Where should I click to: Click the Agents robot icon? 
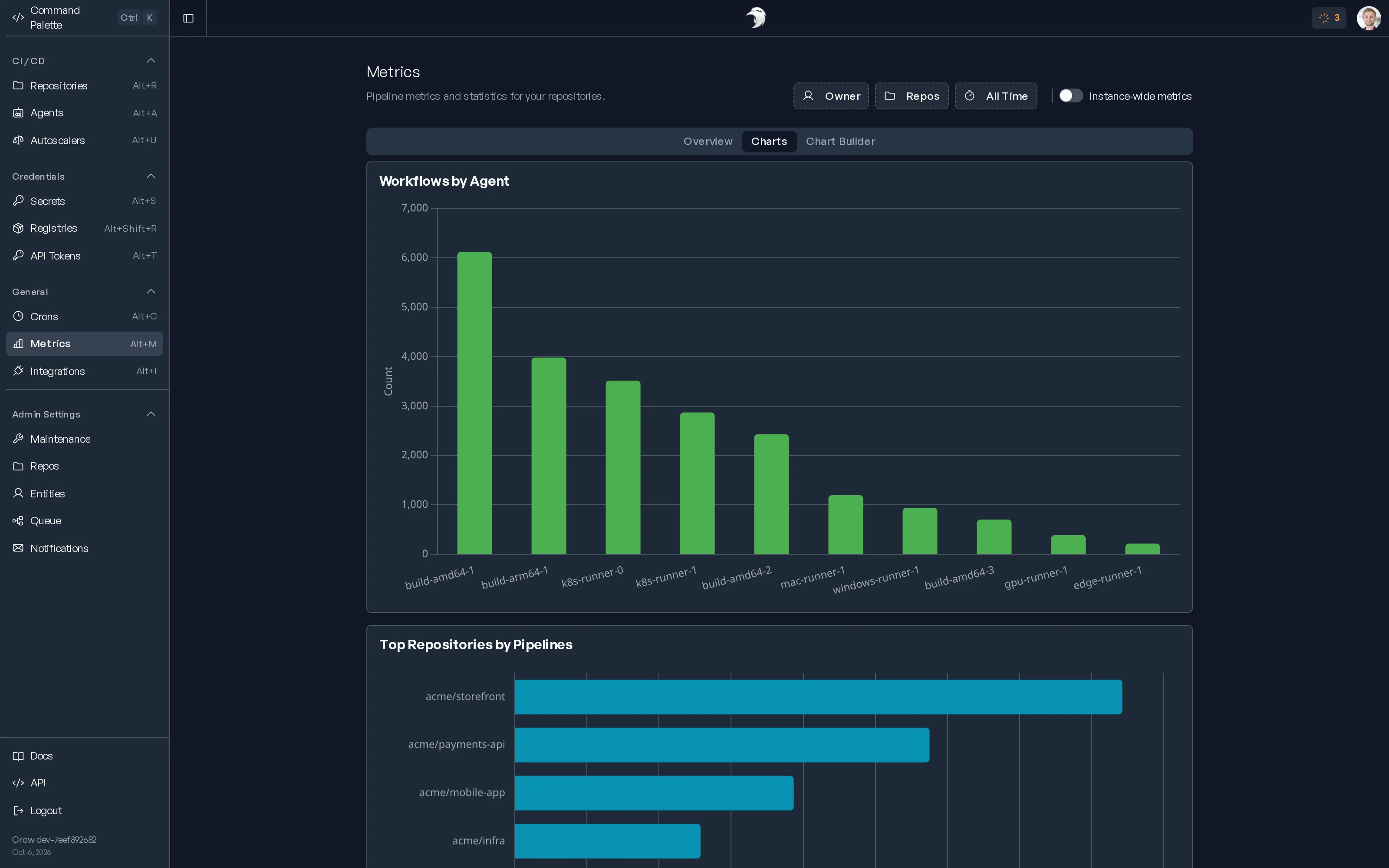(18, 113)
